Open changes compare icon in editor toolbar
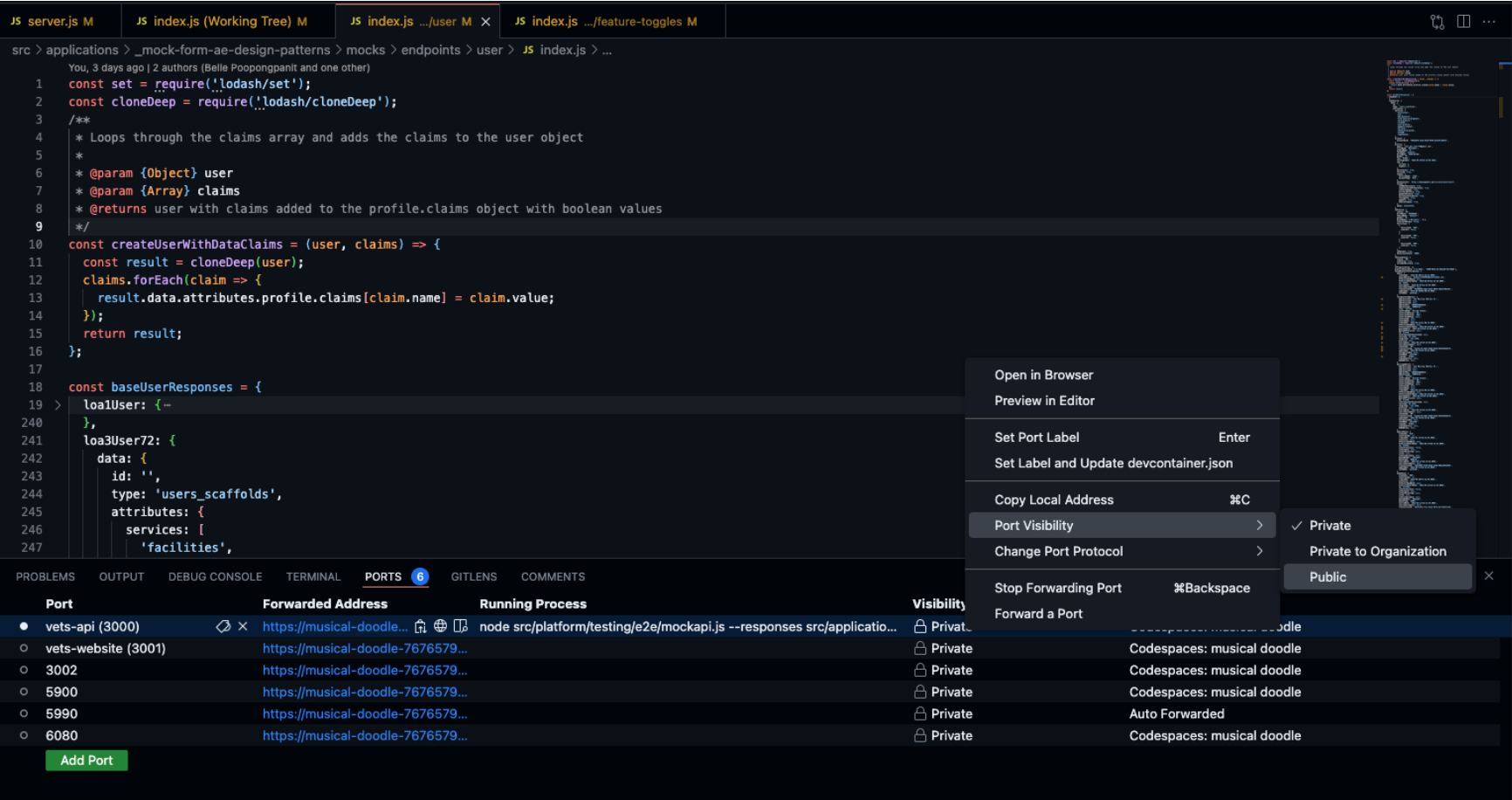 point(1437,22)
